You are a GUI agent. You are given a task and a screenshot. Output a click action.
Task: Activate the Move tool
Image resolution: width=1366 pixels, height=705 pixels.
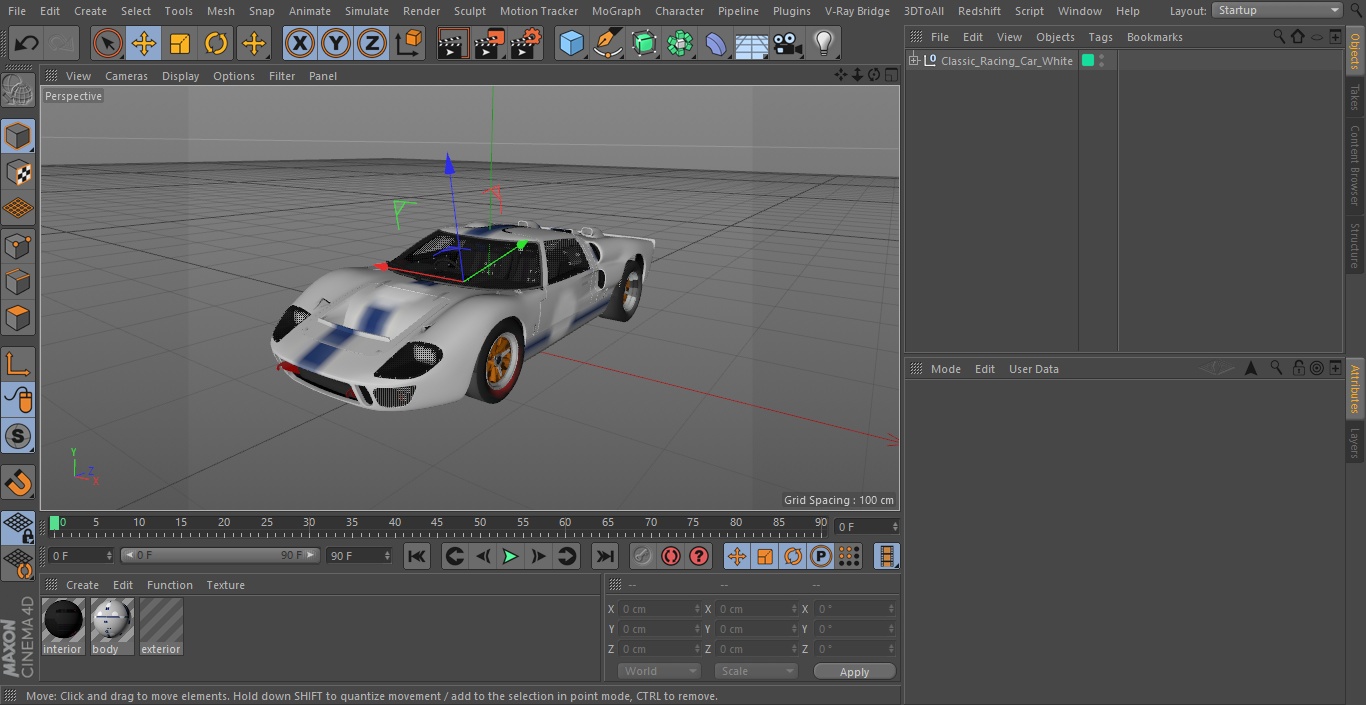143,43
